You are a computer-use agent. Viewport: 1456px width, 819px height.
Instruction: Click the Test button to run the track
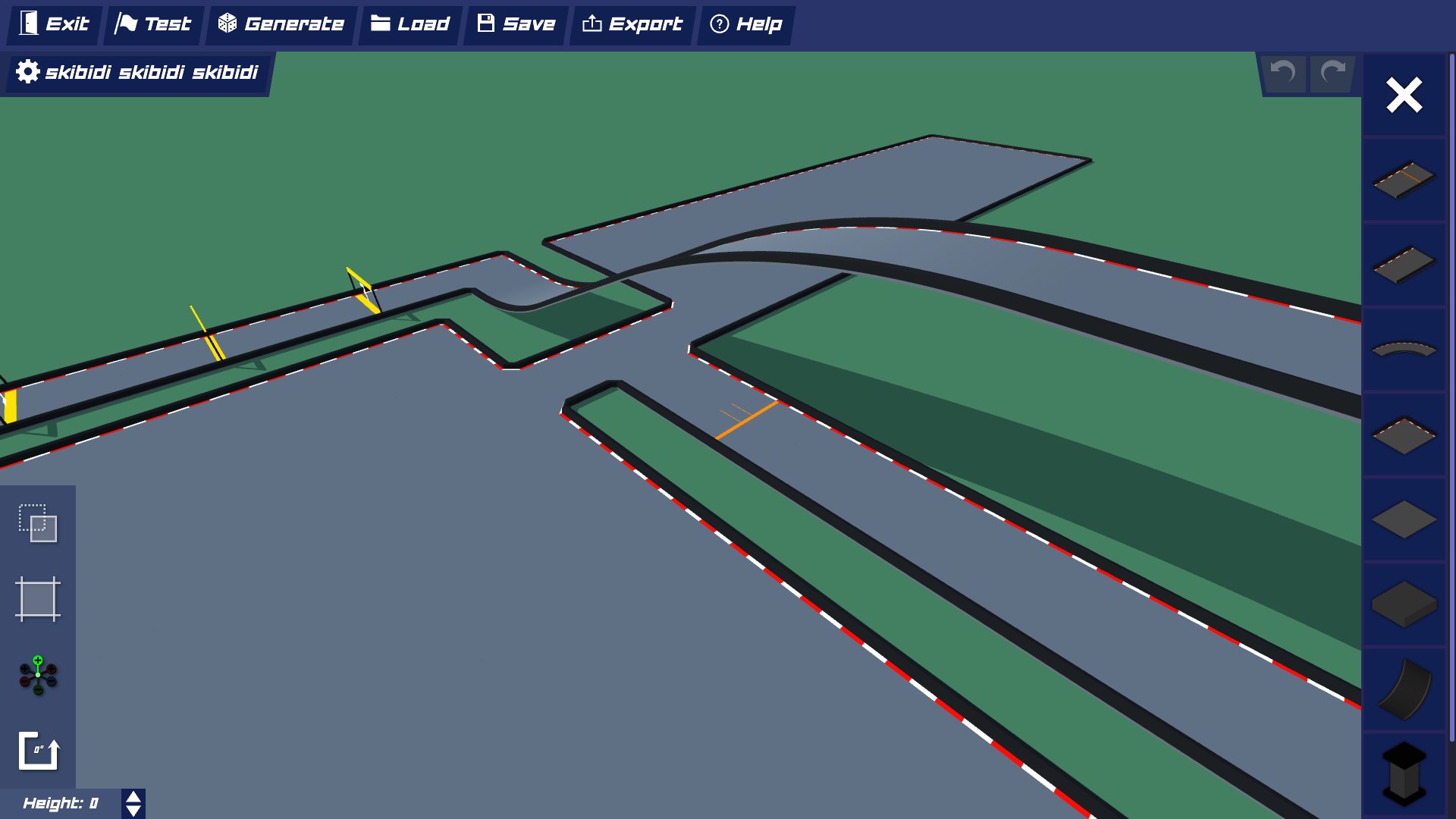tap(152, 24)
